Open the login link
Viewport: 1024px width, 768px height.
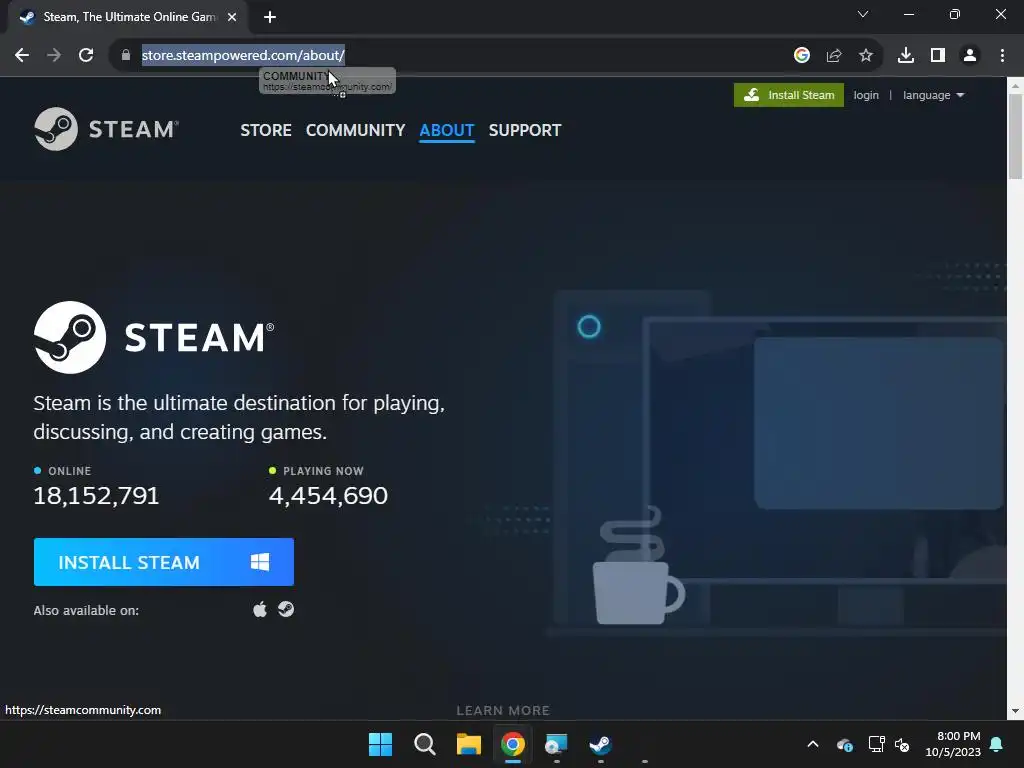coord(866,95)
